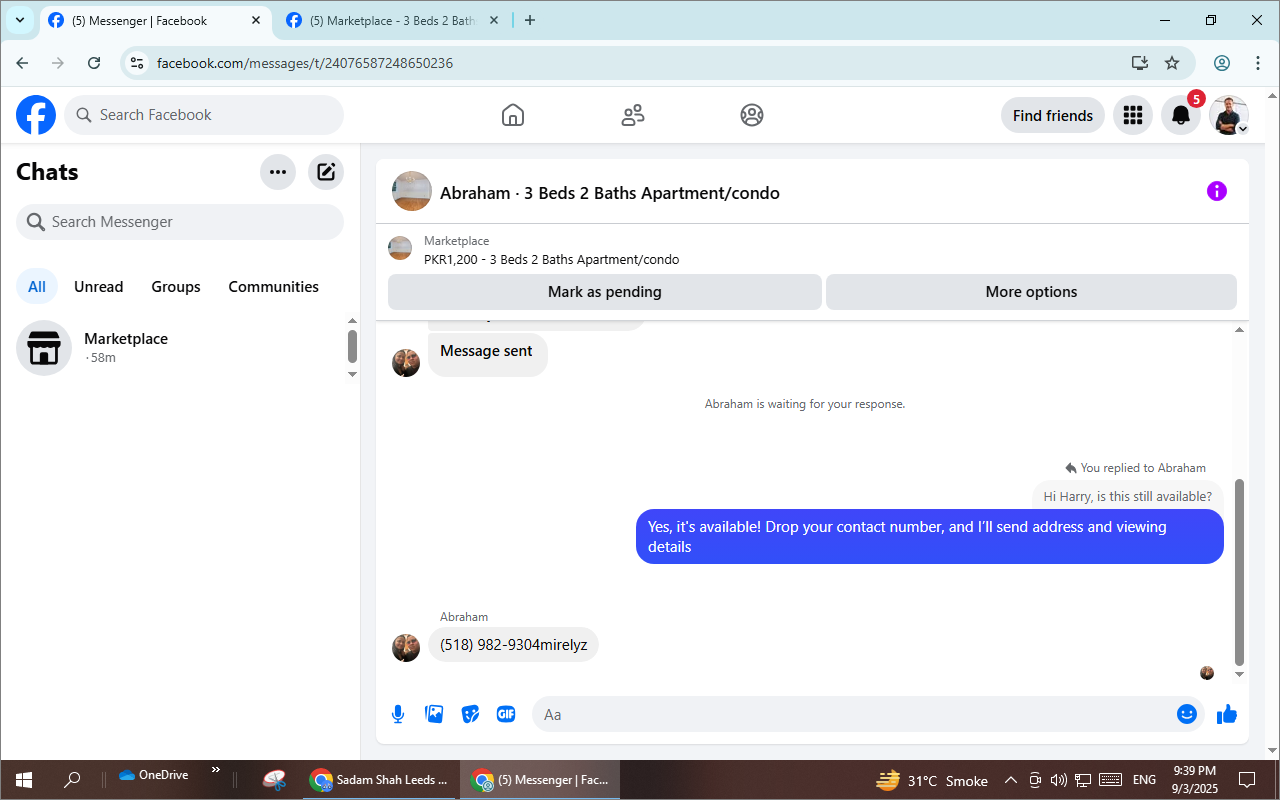Switch to the Communities chat filter
Screen dimensions: 1280x800
pyautogui.click(x=274, y=287)
